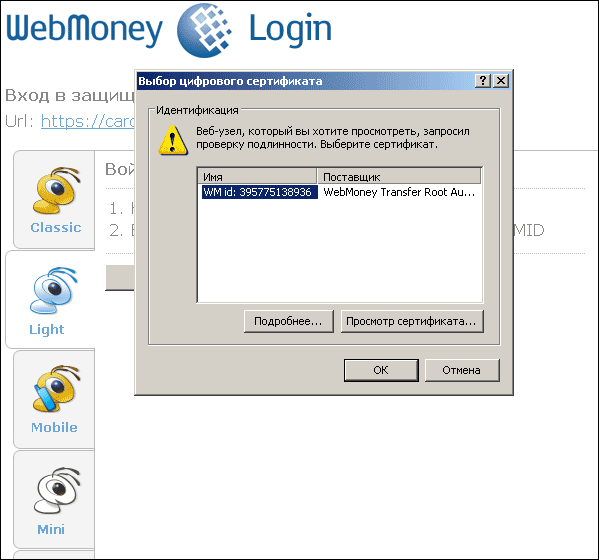
Task: Switch to the Mobile tab label
Action: pos(54,427)
